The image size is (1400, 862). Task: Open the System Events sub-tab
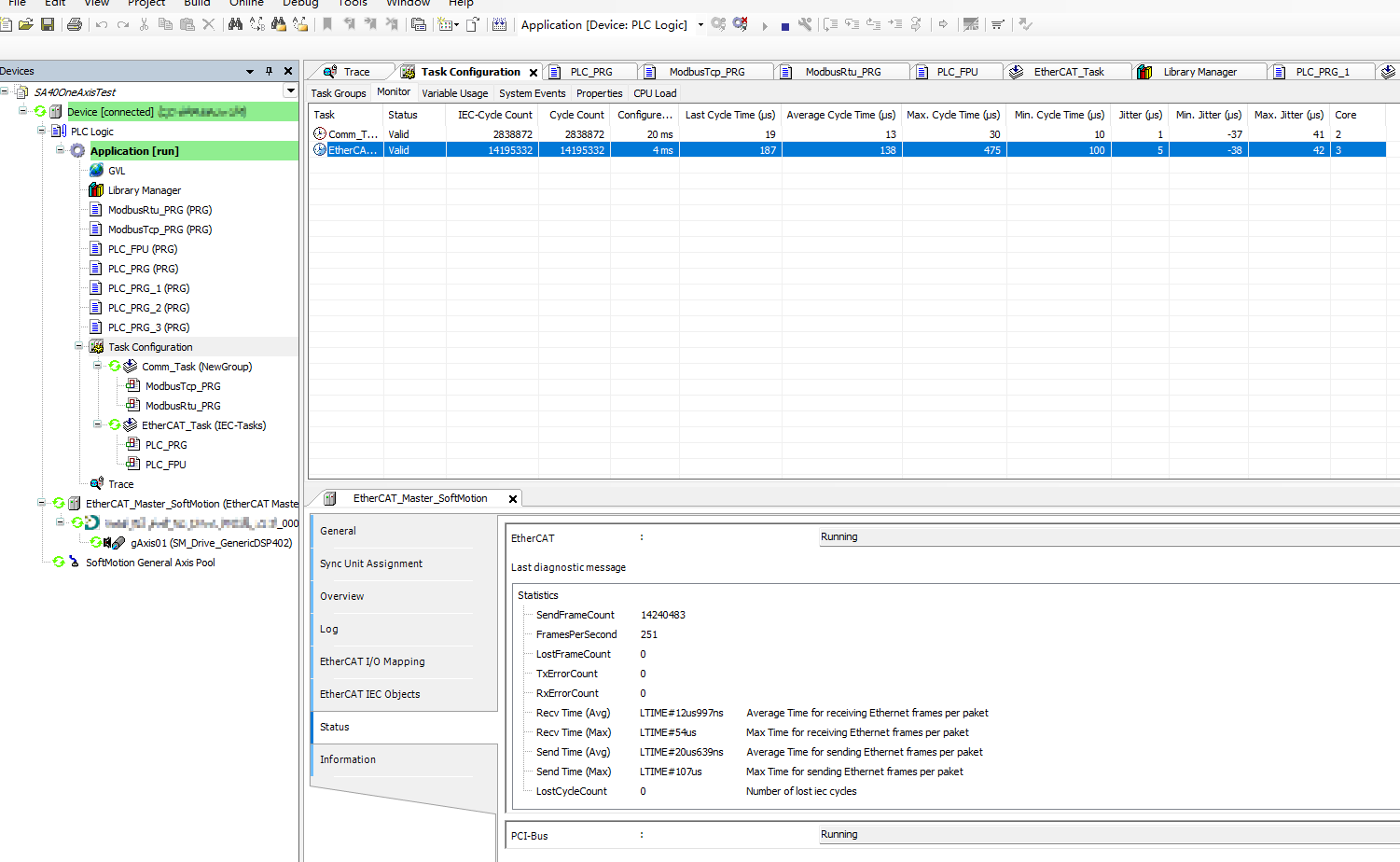tap(532, 93)
